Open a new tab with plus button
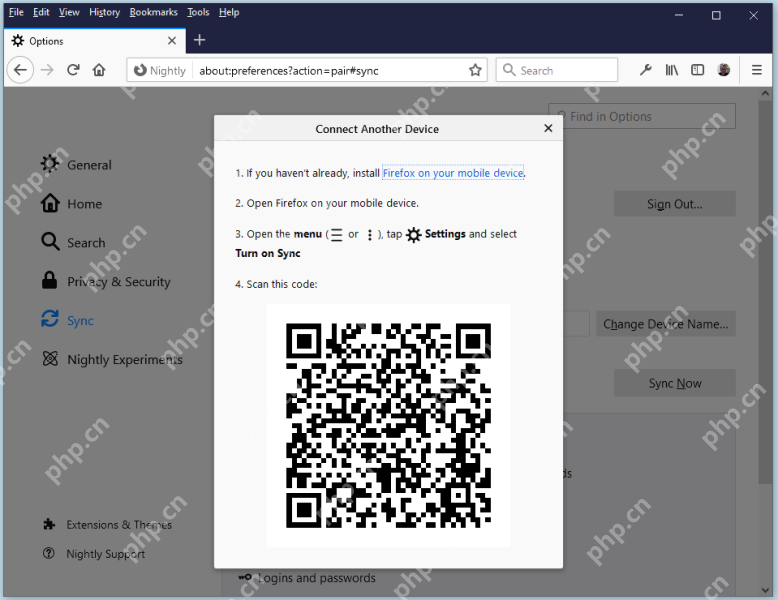Viewport: 778px width, 600px height. pyautogui.click(x=199, y=40)
